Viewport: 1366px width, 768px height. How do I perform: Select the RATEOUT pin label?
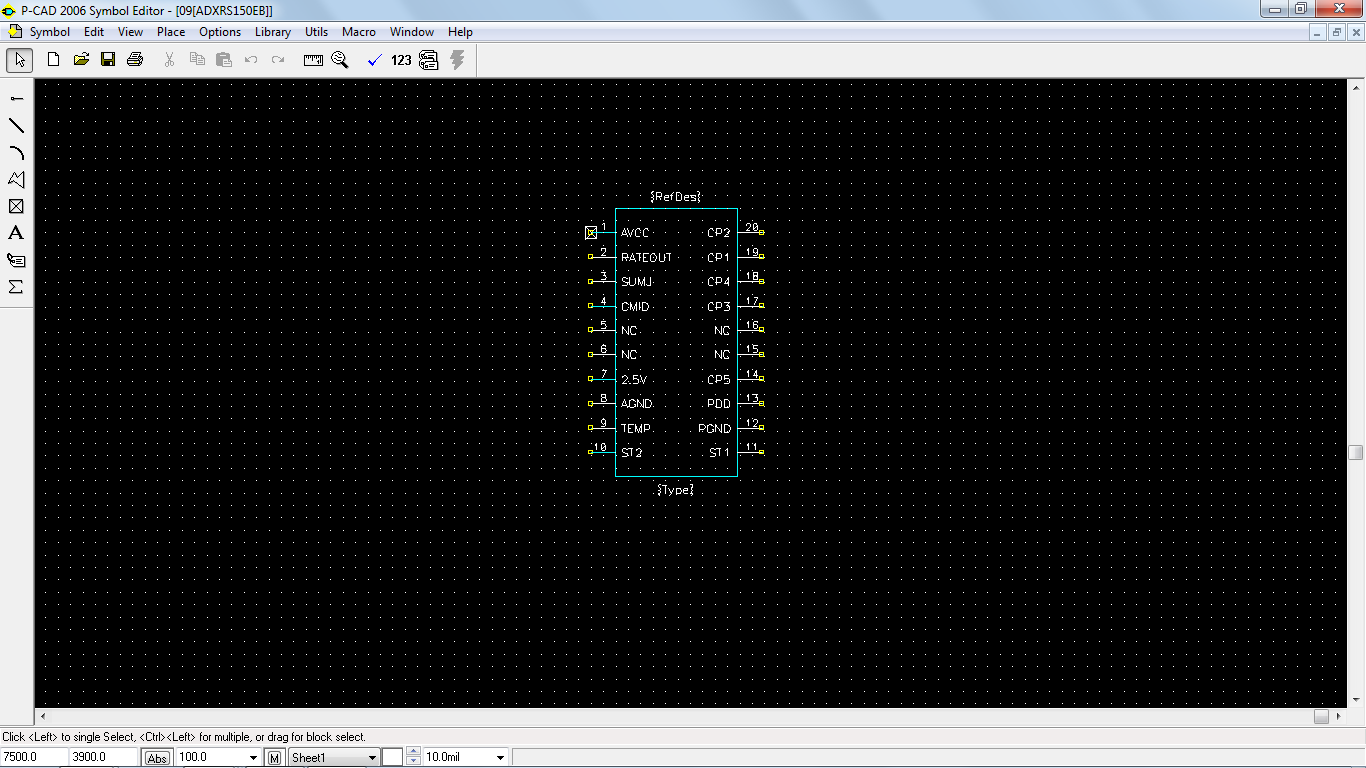646,257
